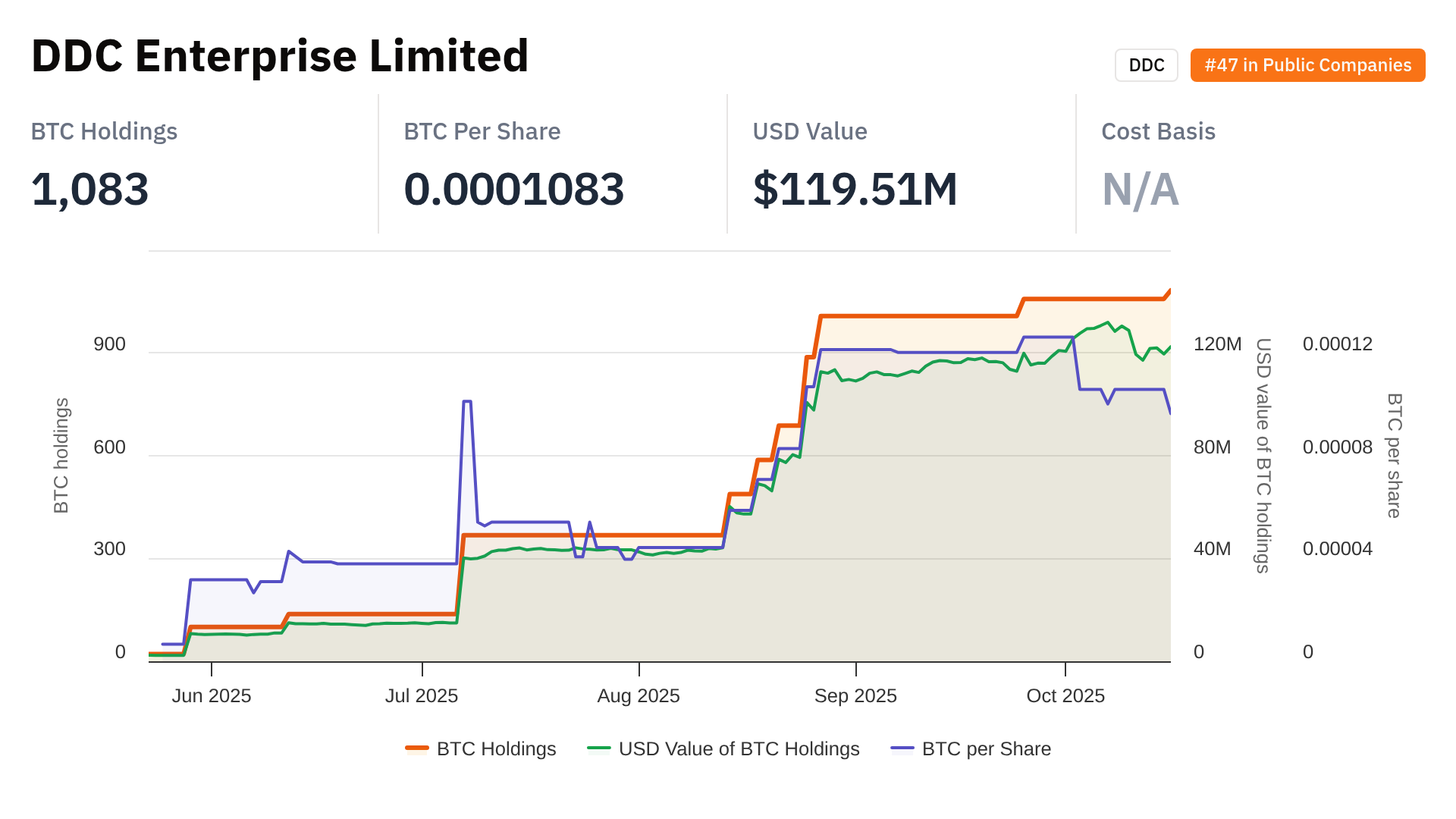The image size is (1456, 819).
Task: Click the green USD Value legend swatch
Action: pyautogui.click(x=599, y=748)
